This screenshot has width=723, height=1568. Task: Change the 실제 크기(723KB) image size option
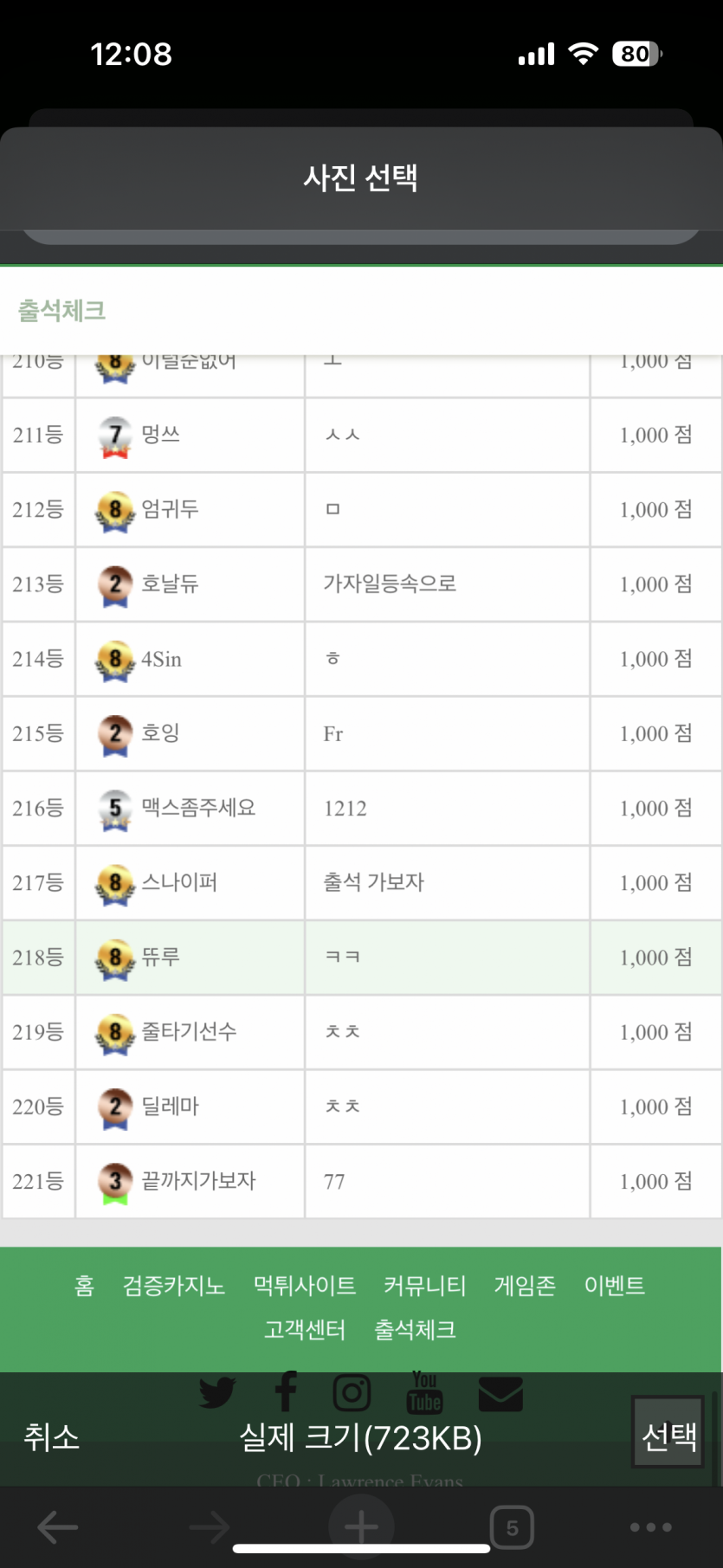(360, 1437)
